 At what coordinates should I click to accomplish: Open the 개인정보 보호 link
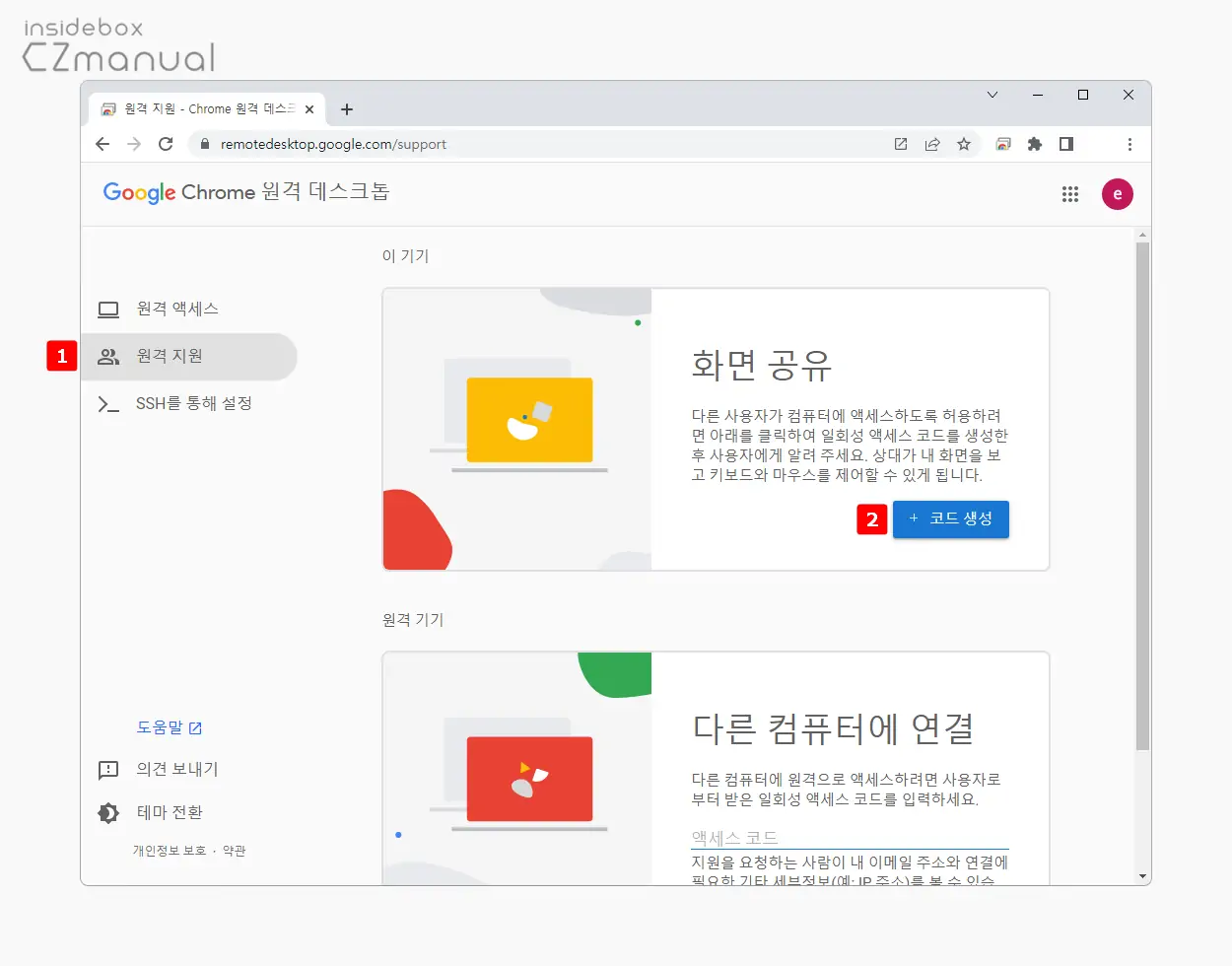coord(170,851)
